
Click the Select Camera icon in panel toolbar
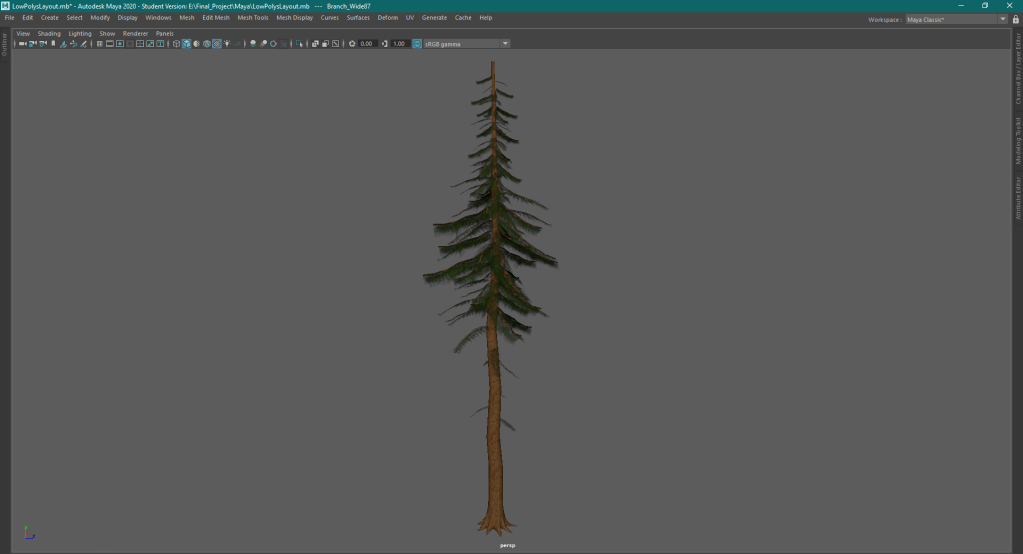pyautogui.click(x=22, y=44)
